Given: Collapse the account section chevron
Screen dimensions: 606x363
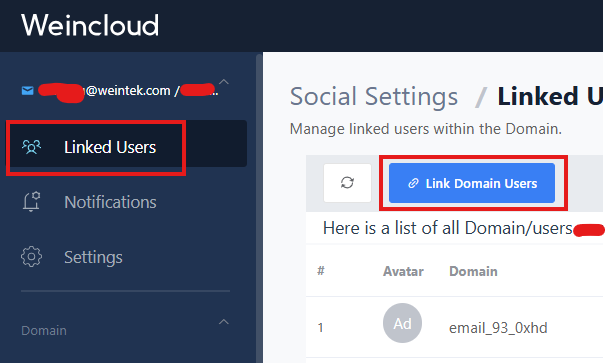Looking at the screenshot, I should (224, 82).
